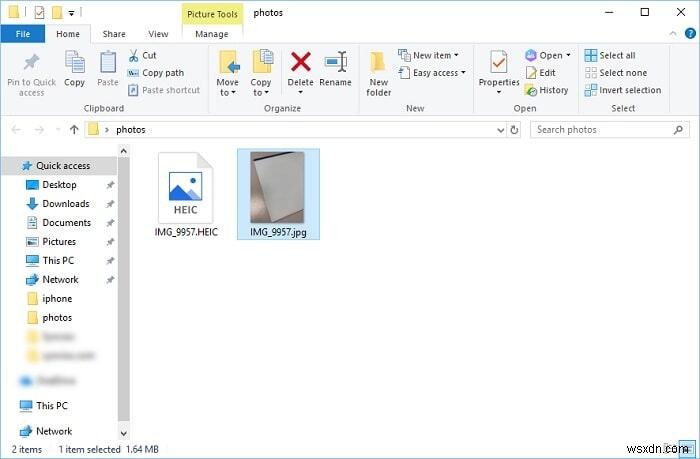Open Pictures in navigation pane

tap(59, 242)
